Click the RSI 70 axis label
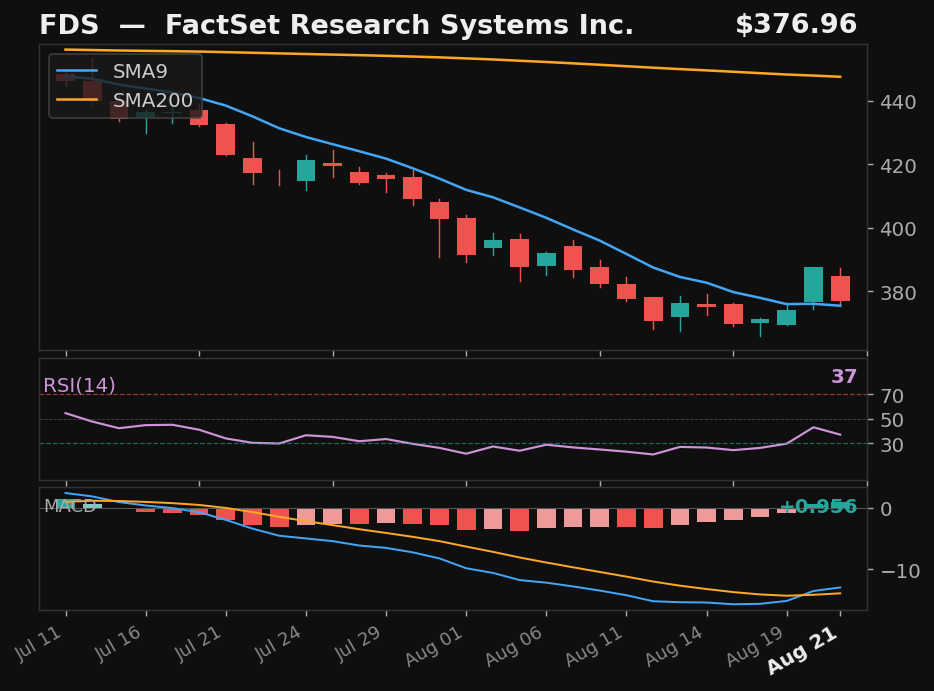934x691 pixels. coord(892,396)
